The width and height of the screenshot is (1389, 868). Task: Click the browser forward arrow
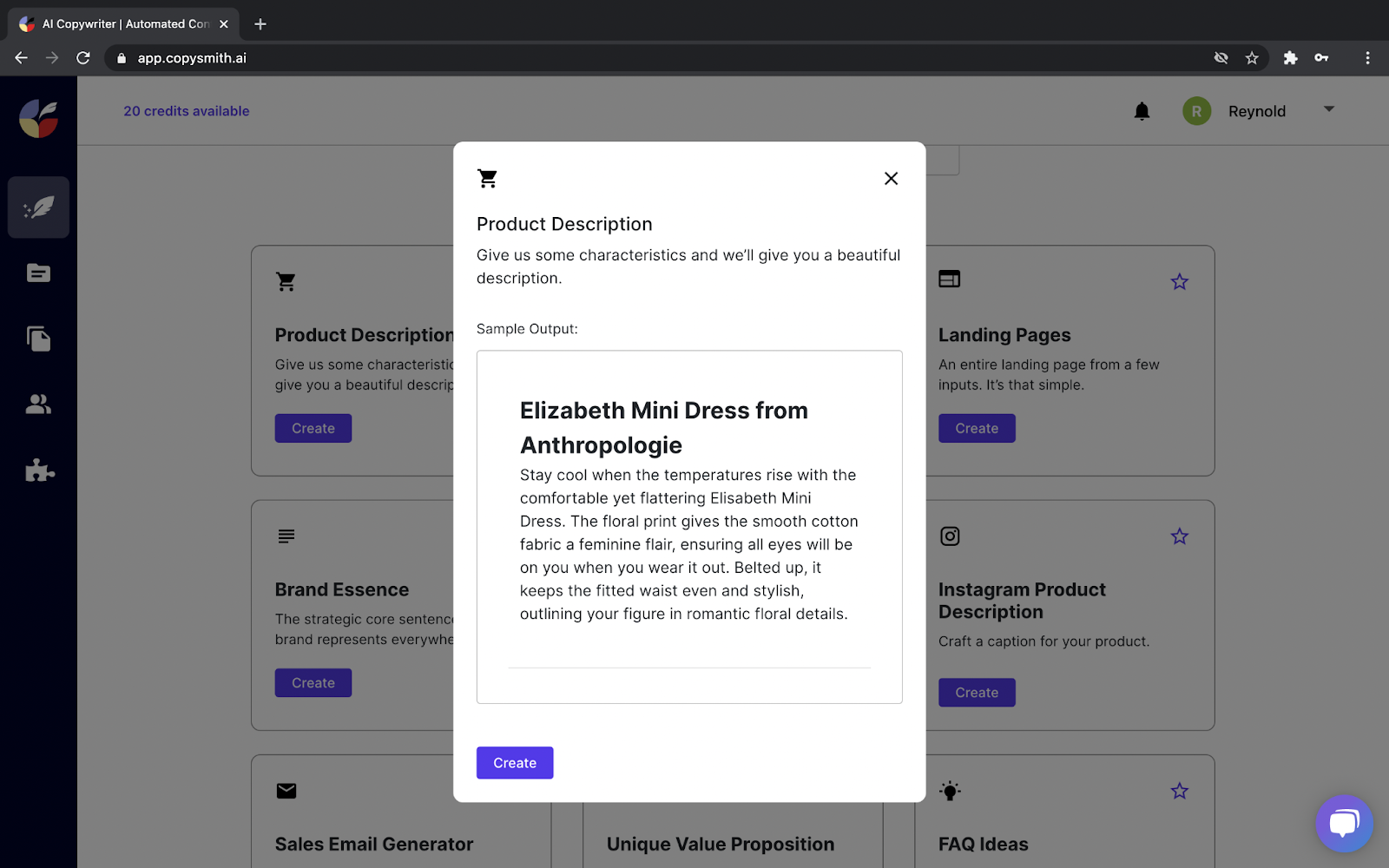pyautogui.click(x=52, y=58)
